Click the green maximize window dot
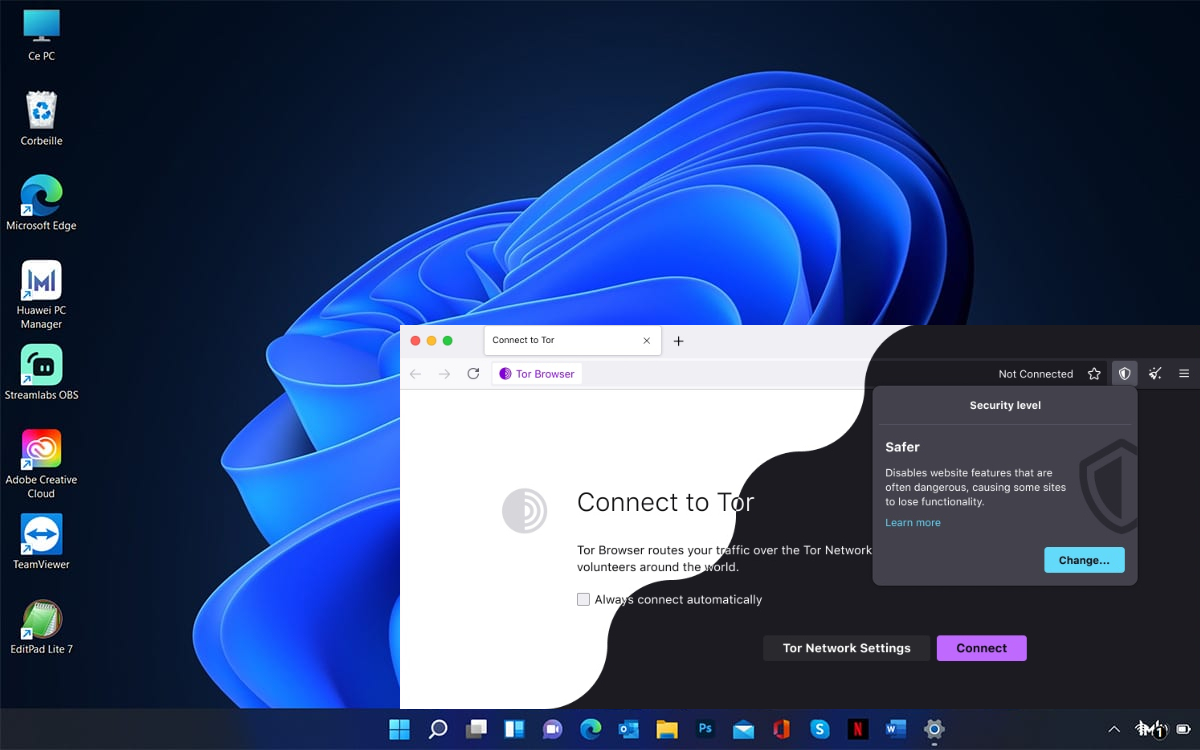The width and height of the screenshot is (1200, 750). point(447,341)
